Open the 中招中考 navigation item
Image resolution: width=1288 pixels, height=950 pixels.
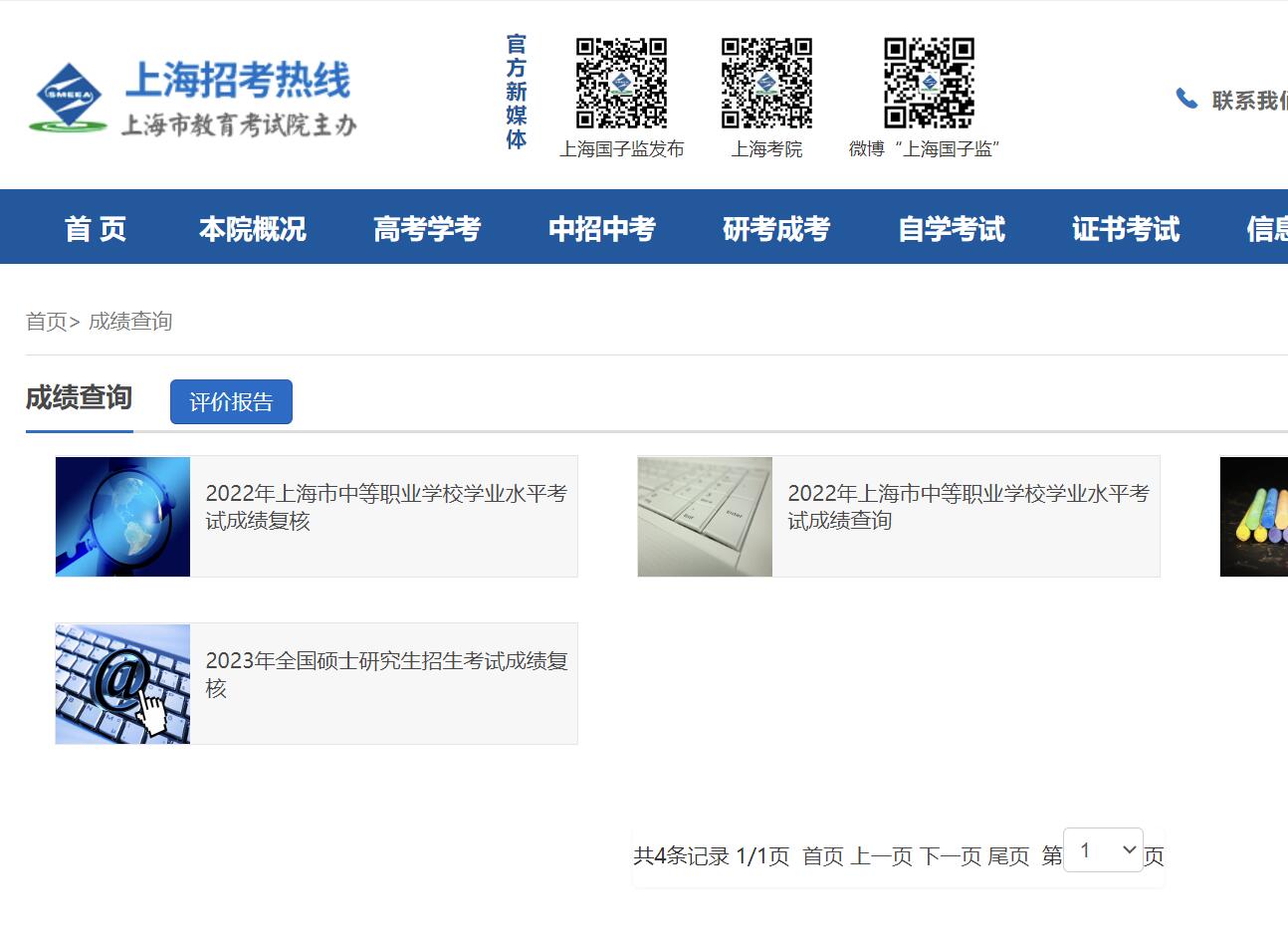[602, 229]
